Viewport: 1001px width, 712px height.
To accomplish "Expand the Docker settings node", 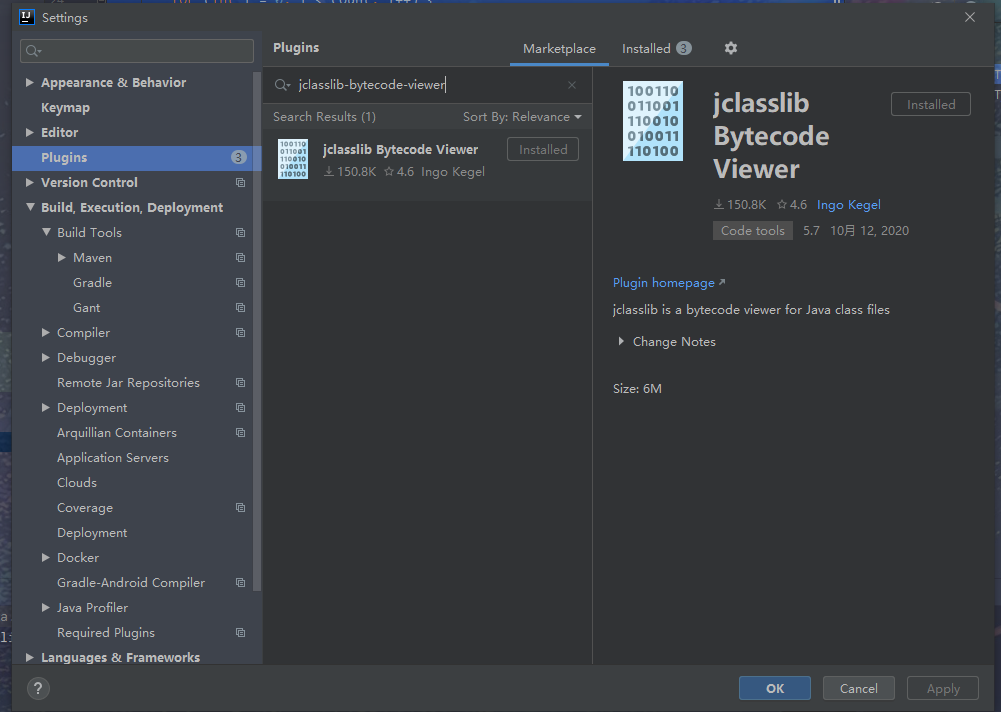I will (45, 557).
